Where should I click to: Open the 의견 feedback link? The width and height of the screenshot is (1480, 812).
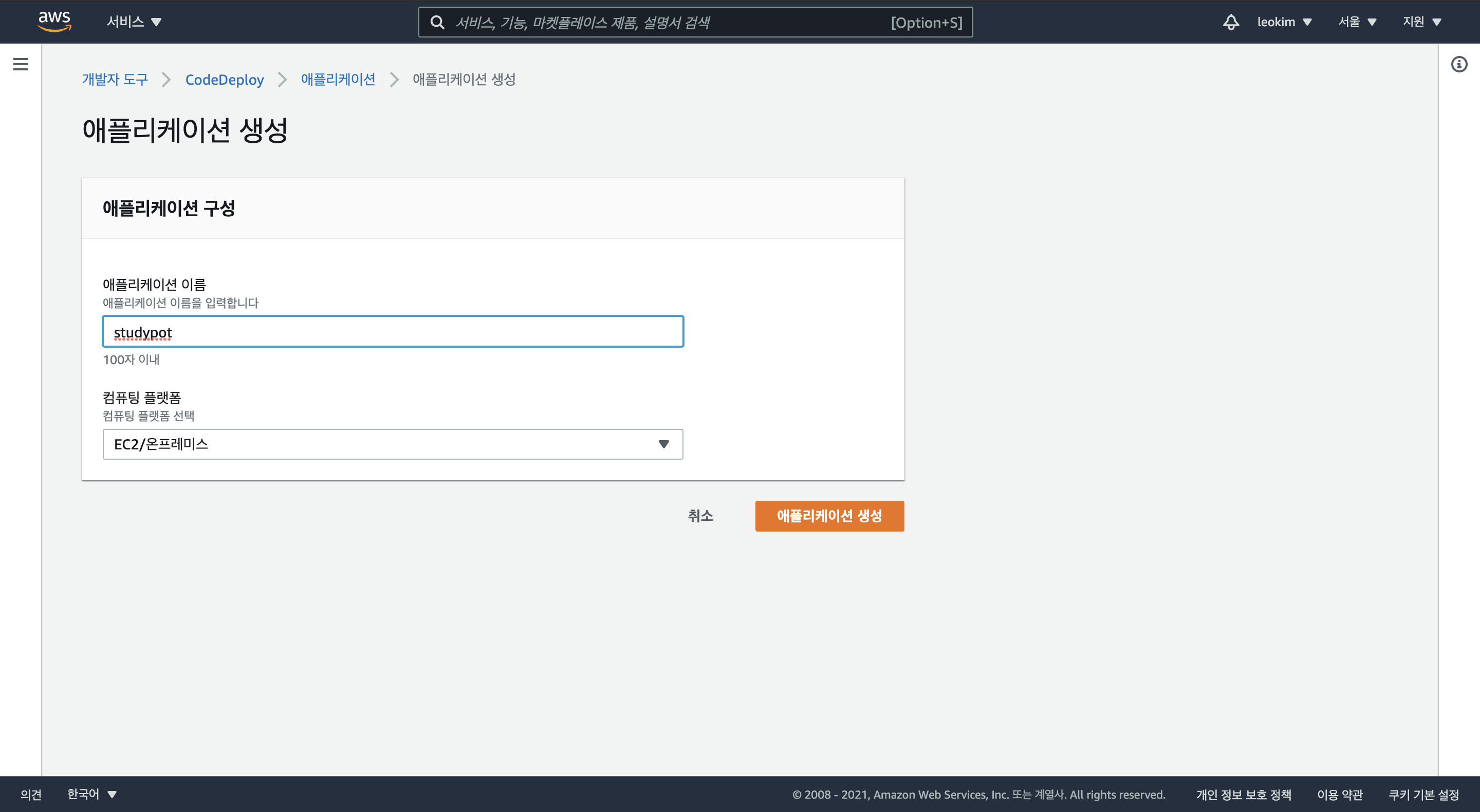point(31,794)
